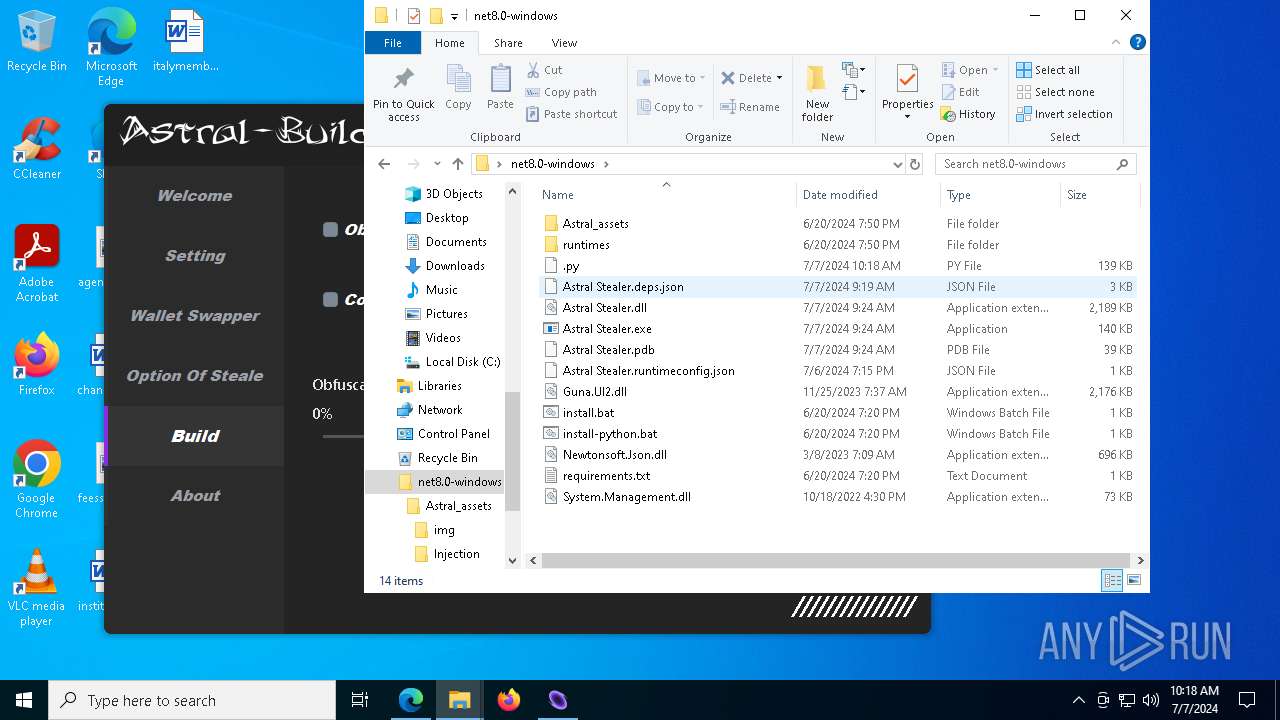Sort files by Date modified column

click(x=869, y=195)
